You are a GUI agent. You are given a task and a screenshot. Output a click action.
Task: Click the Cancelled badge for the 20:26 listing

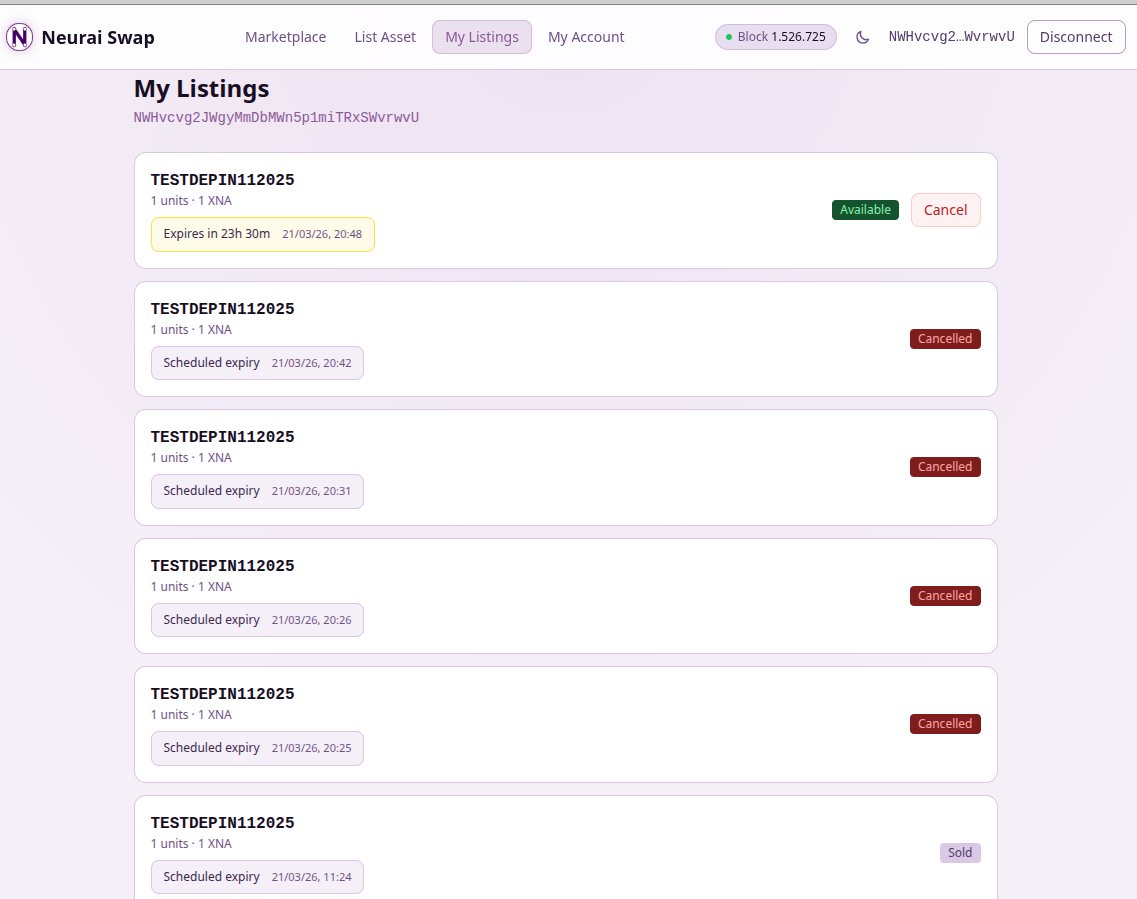(x=945, y=596)
